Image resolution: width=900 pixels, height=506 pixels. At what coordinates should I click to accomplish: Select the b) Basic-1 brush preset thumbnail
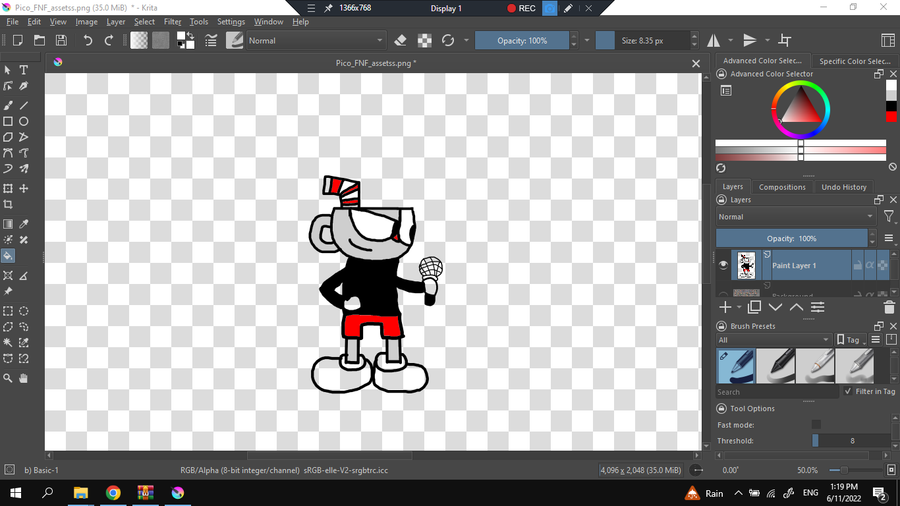click(x=735, y=365)
